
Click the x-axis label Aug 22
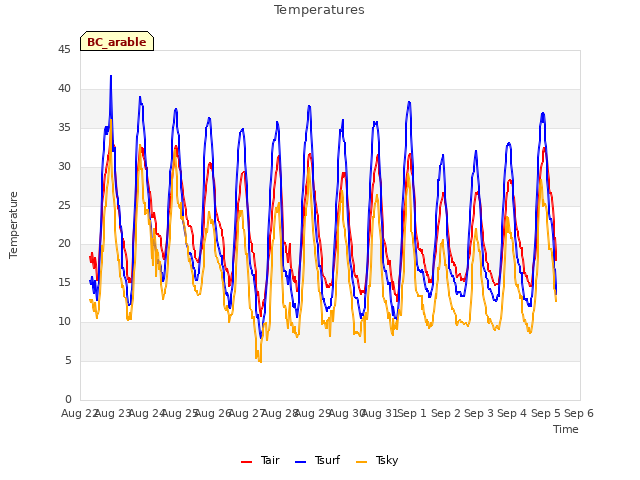[x=79, y=413]
